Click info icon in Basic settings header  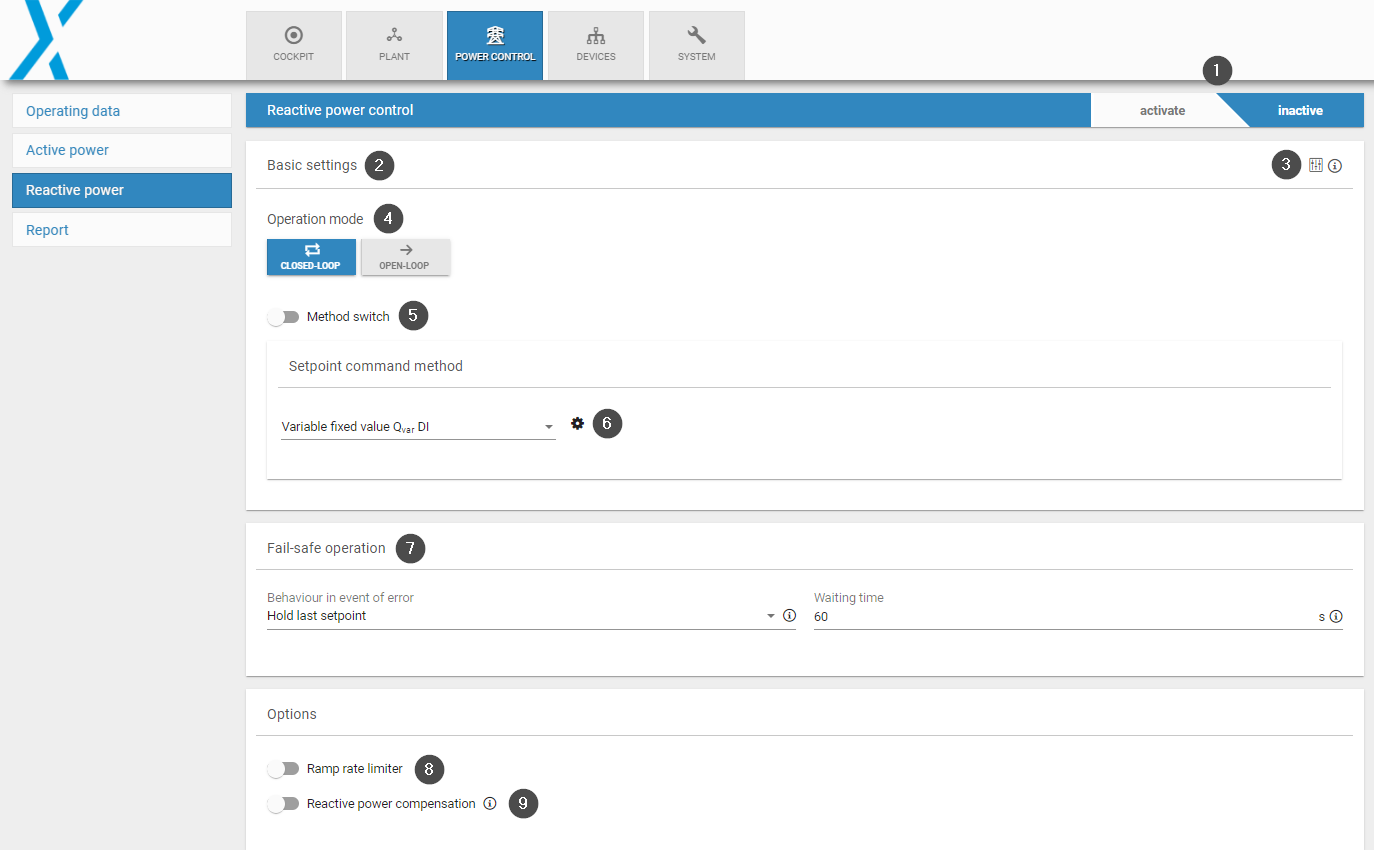click(1335, 166)
